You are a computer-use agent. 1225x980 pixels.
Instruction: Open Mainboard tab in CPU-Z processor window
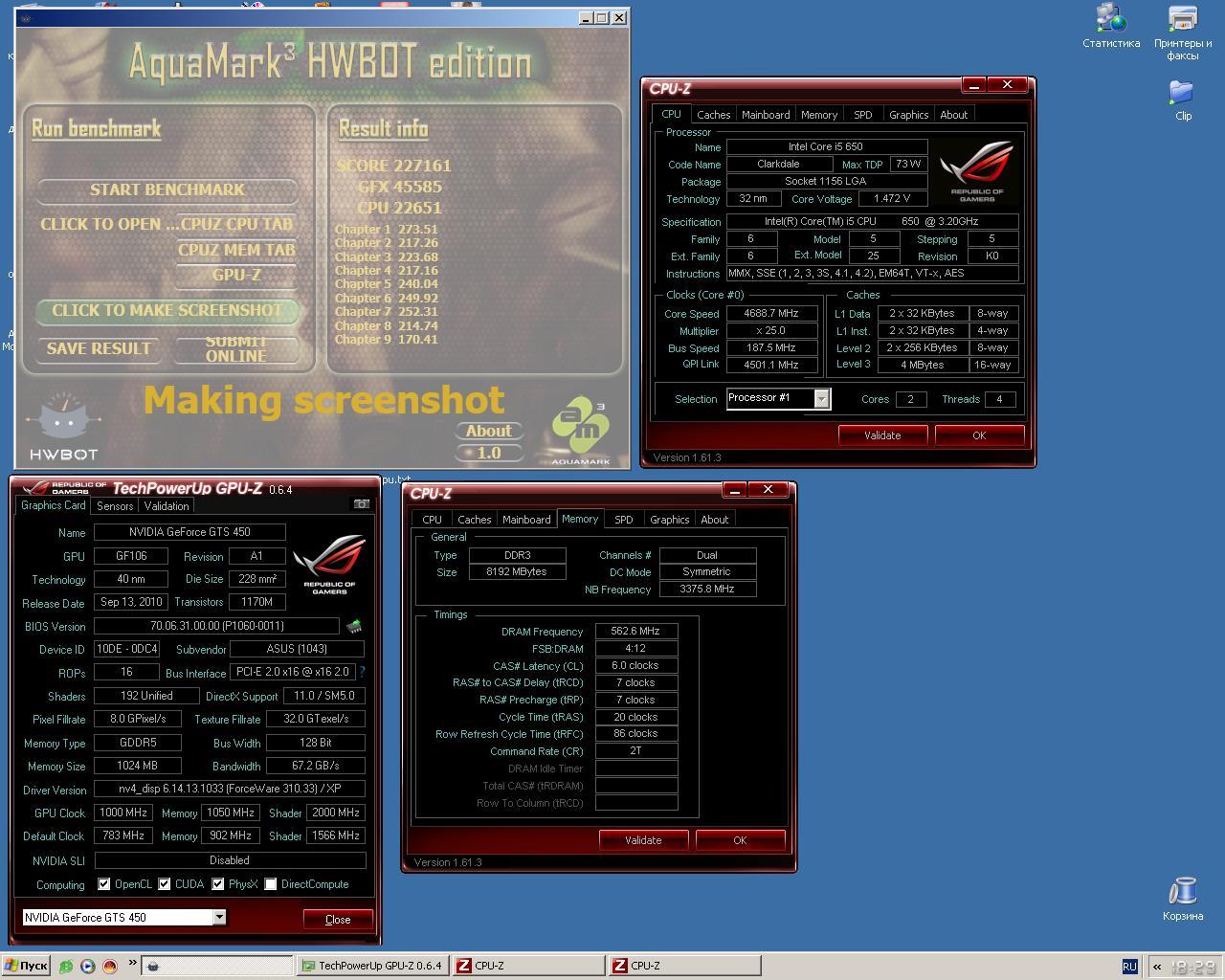point(766,115)
